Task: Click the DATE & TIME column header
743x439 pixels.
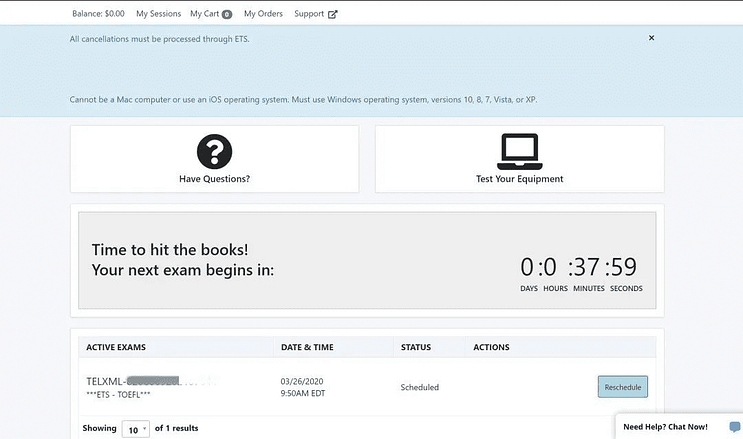Action: pyautogui.click(x=309, y=347)
